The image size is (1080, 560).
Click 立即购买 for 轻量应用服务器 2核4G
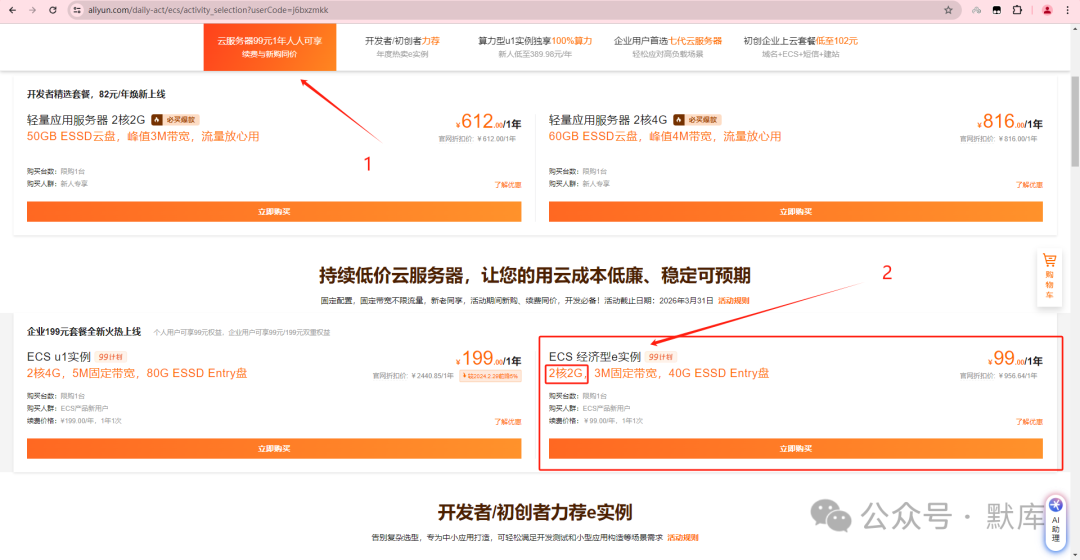click(796, 211)
